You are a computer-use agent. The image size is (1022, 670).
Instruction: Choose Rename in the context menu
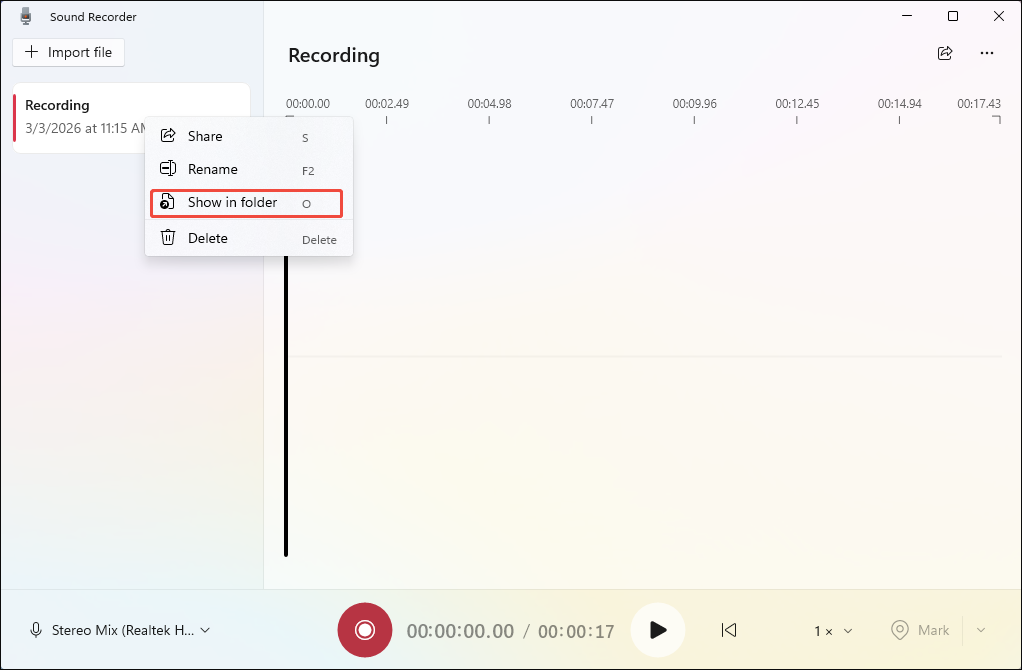click(212, 169)
